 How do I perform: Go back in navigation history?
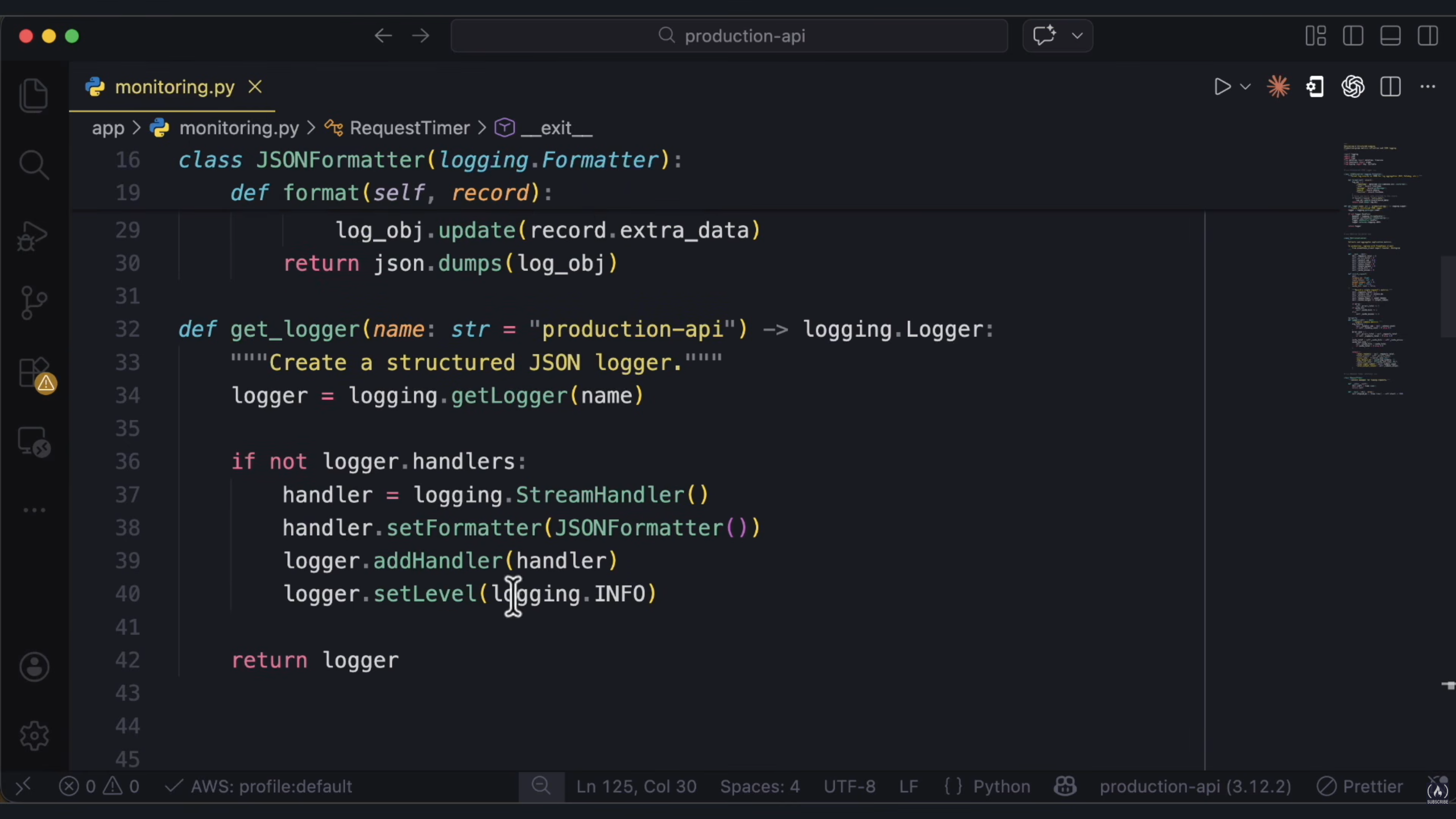point(383,36)
